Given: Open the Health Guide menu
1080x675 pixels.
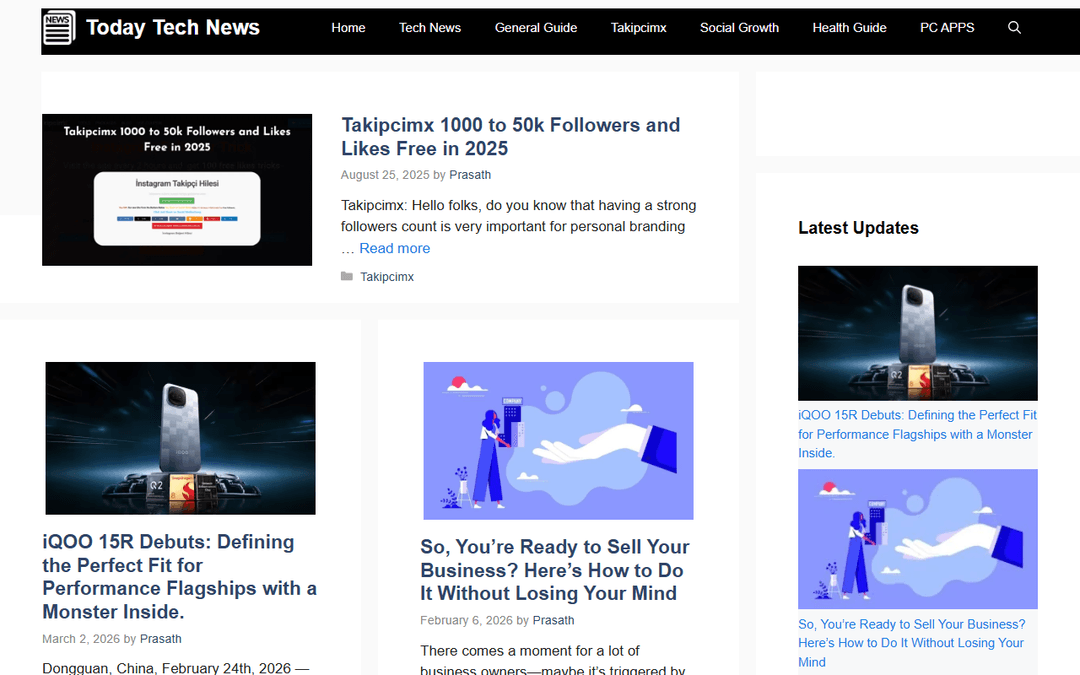Looking at the screenshot, I should click(x=849, y=28).
